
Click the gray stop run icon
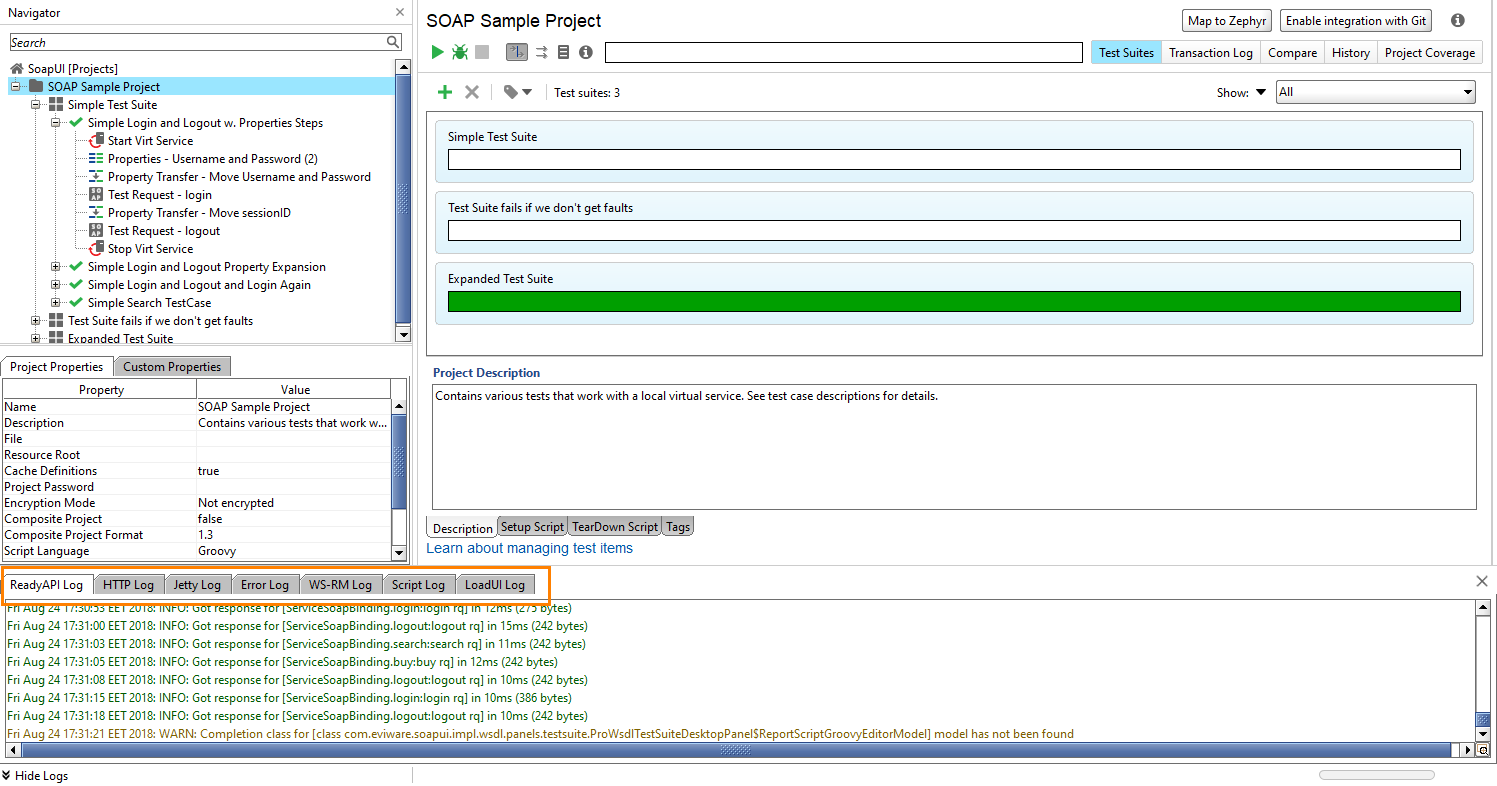click(482, 52)
